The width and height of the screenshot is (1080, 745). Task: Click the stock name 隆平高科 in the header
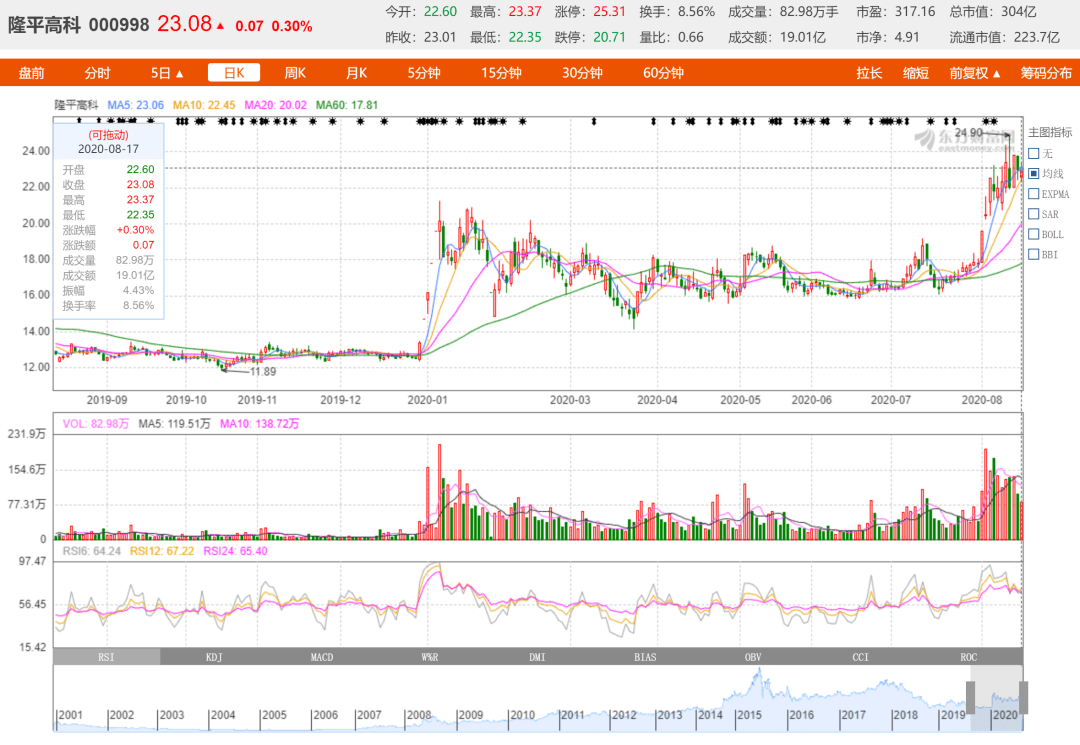pos(44,25)
